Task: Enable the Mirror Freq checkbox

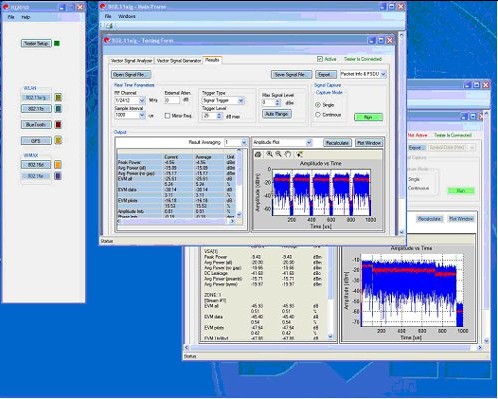Action: pyautogui.click(x=167, y=116)
